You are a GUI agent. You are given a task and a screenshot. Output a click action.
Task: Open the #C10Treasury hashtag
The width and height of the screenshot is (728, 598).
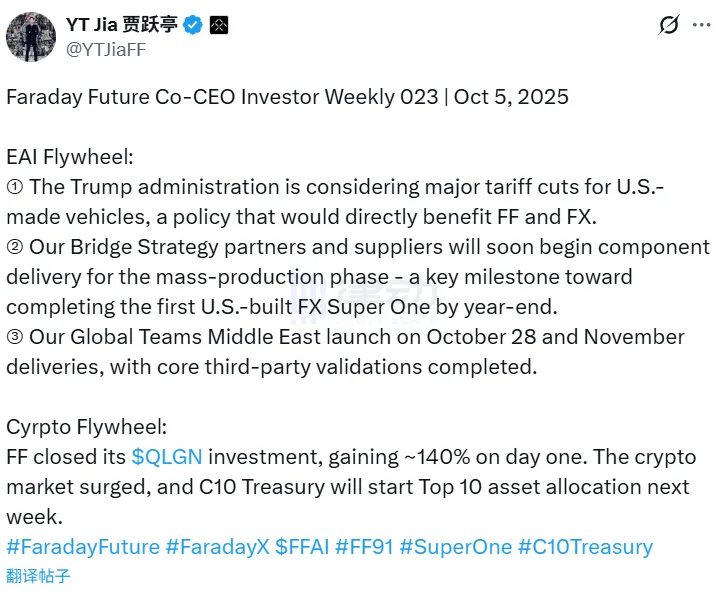click(588, 547)
